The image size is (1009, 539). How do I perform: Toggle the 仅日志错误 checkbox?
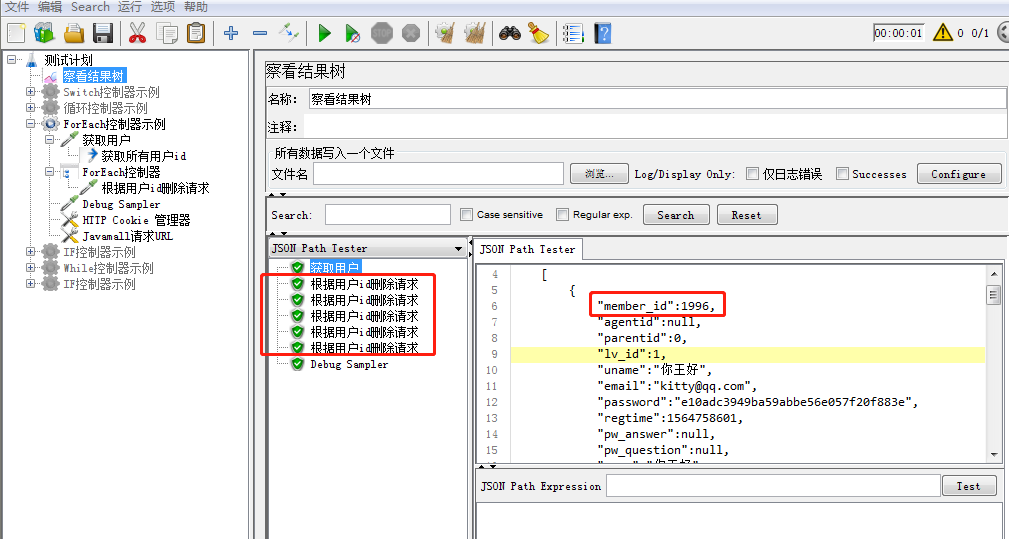click(752, 174)
